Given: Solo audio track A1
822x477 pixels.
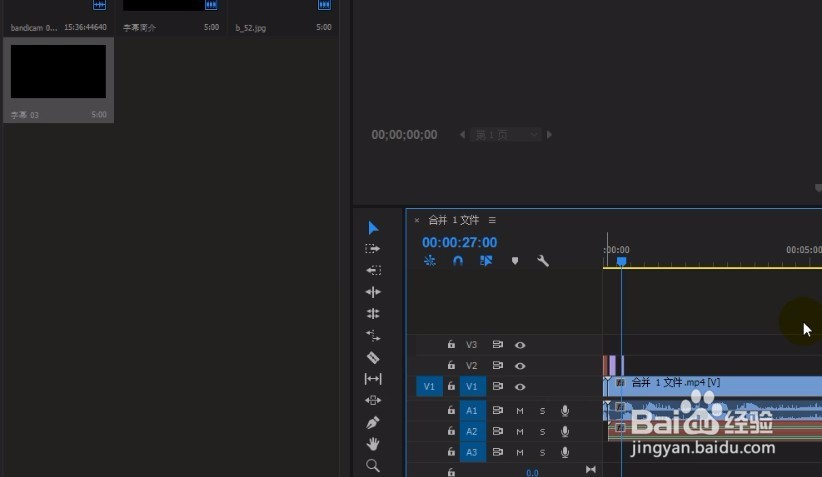Looking at the screenshot, I should pyautogui.click(x=542, y=411).
